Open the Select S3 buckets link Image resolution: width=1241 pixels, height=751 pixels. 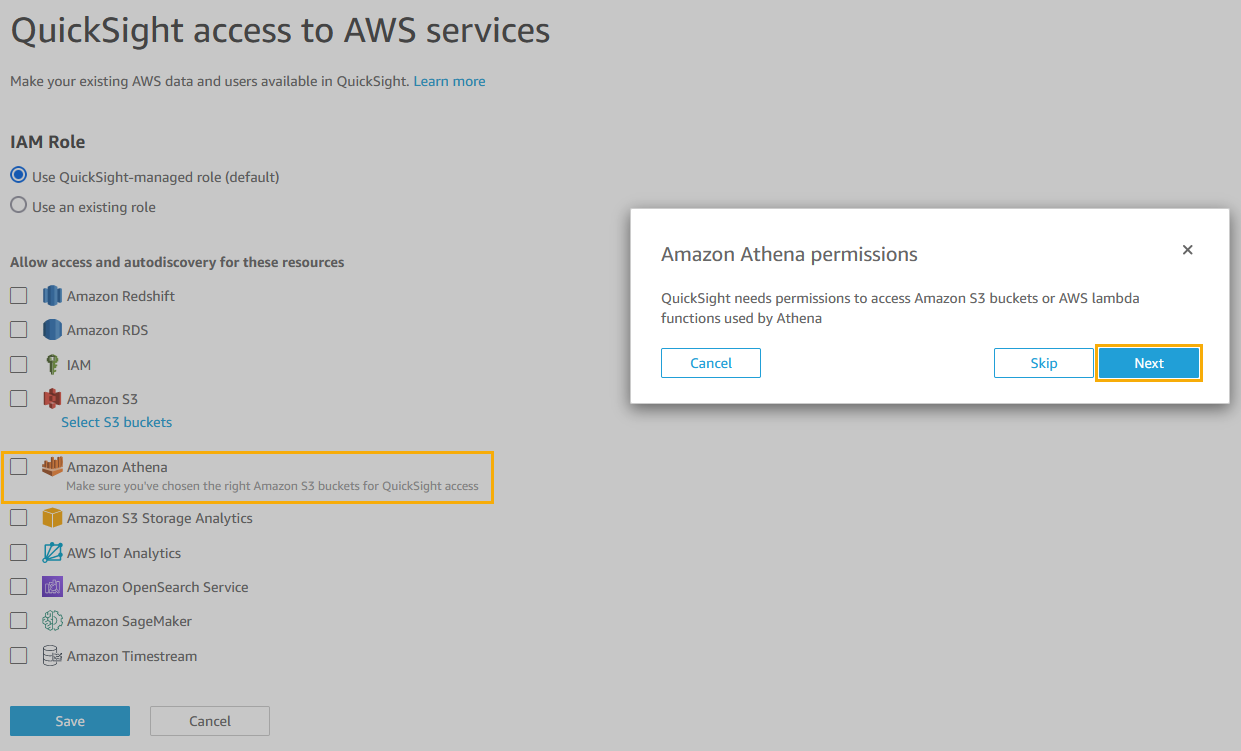(116, 422)
